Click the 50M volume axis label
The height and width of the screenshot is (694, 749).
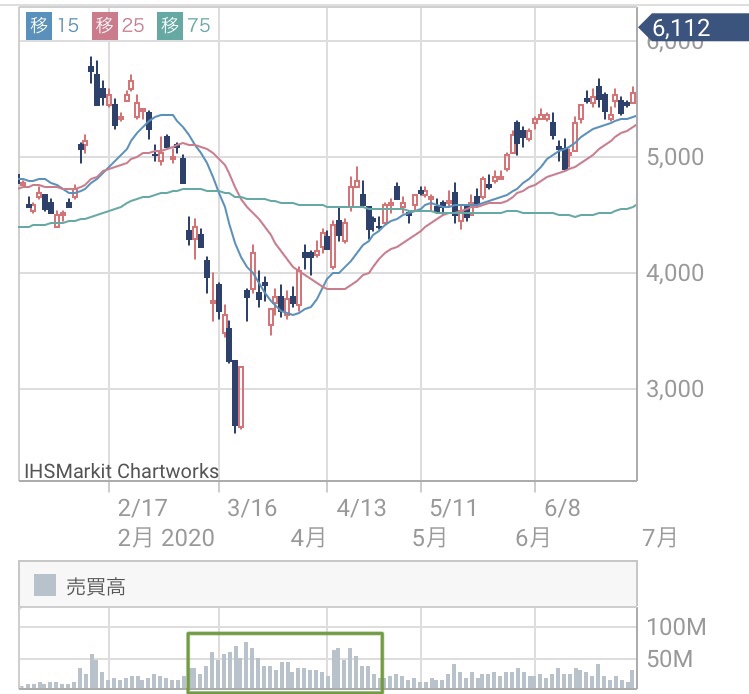pyautogui.click(x=670, y=659)
